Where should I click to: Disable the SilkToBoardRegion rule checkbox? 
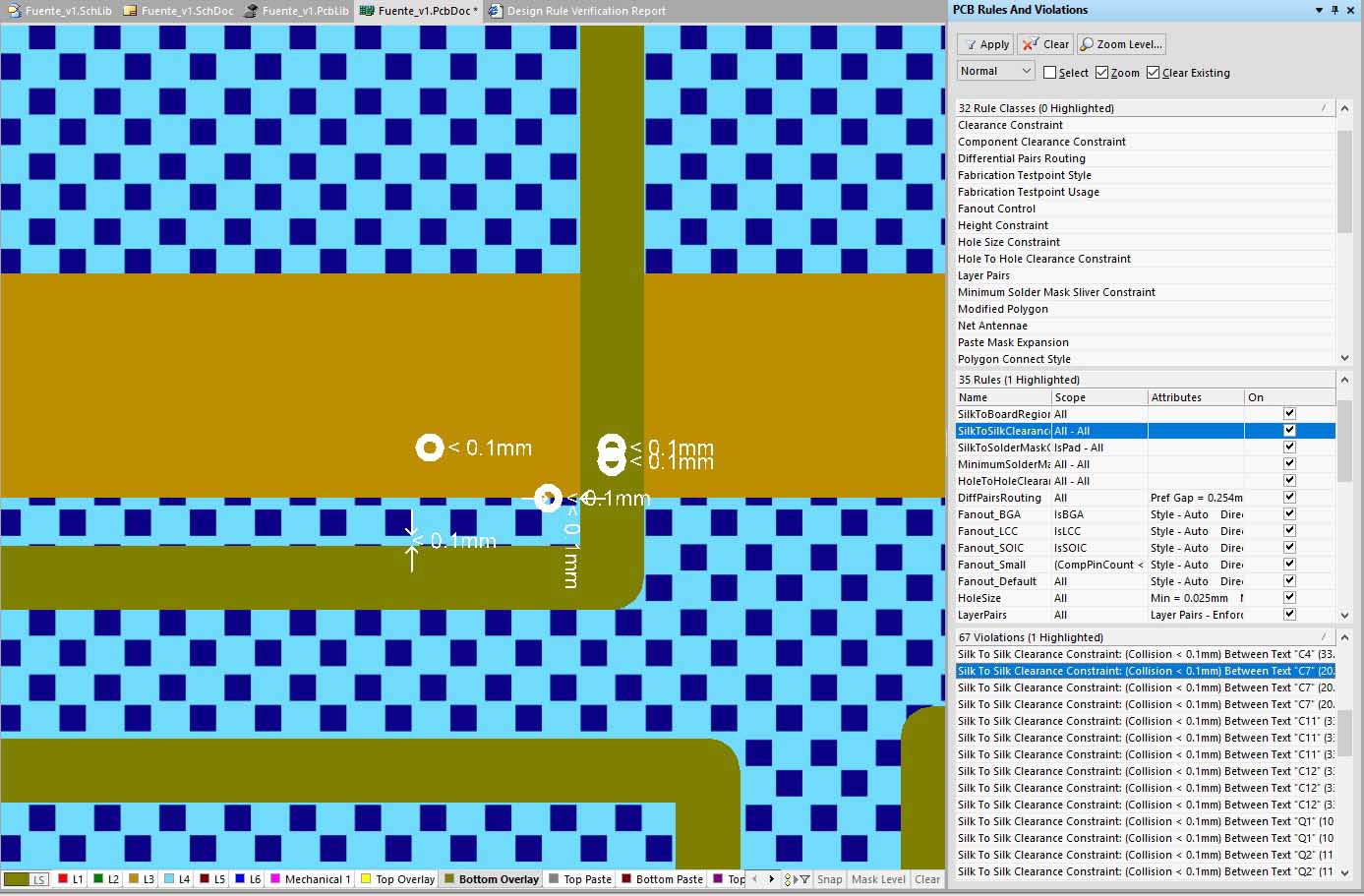(1289, 414)
